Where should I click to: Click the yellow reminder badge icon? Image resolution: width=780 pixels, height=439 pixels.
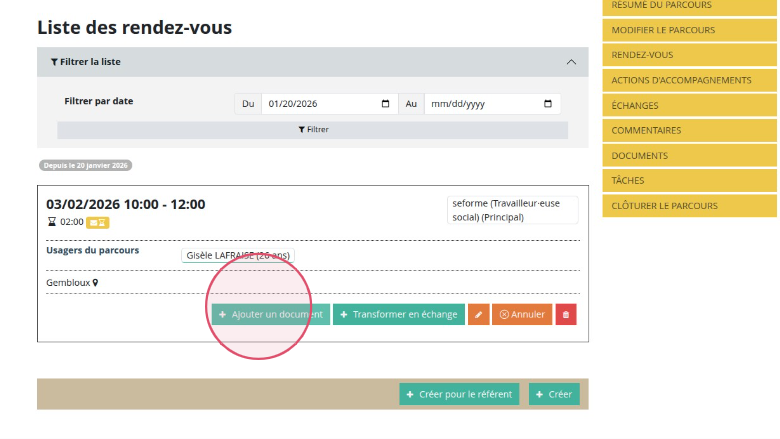tap(97, 222)
